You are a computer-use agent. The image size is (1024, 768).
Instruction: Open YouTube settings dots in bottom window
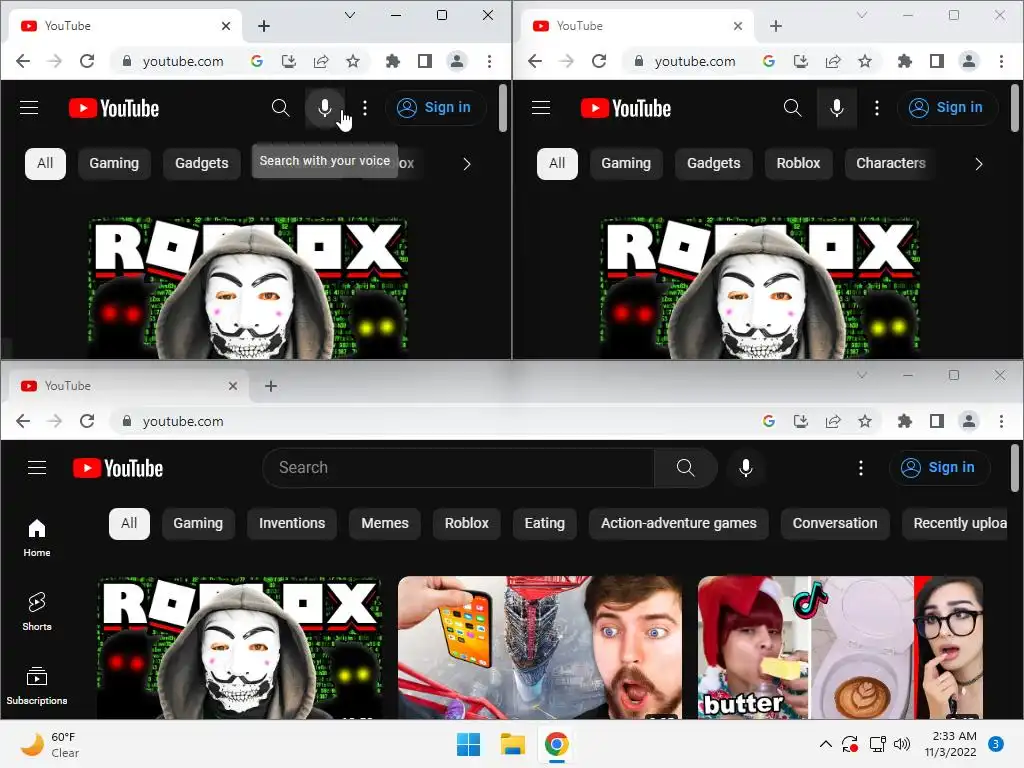861,468
